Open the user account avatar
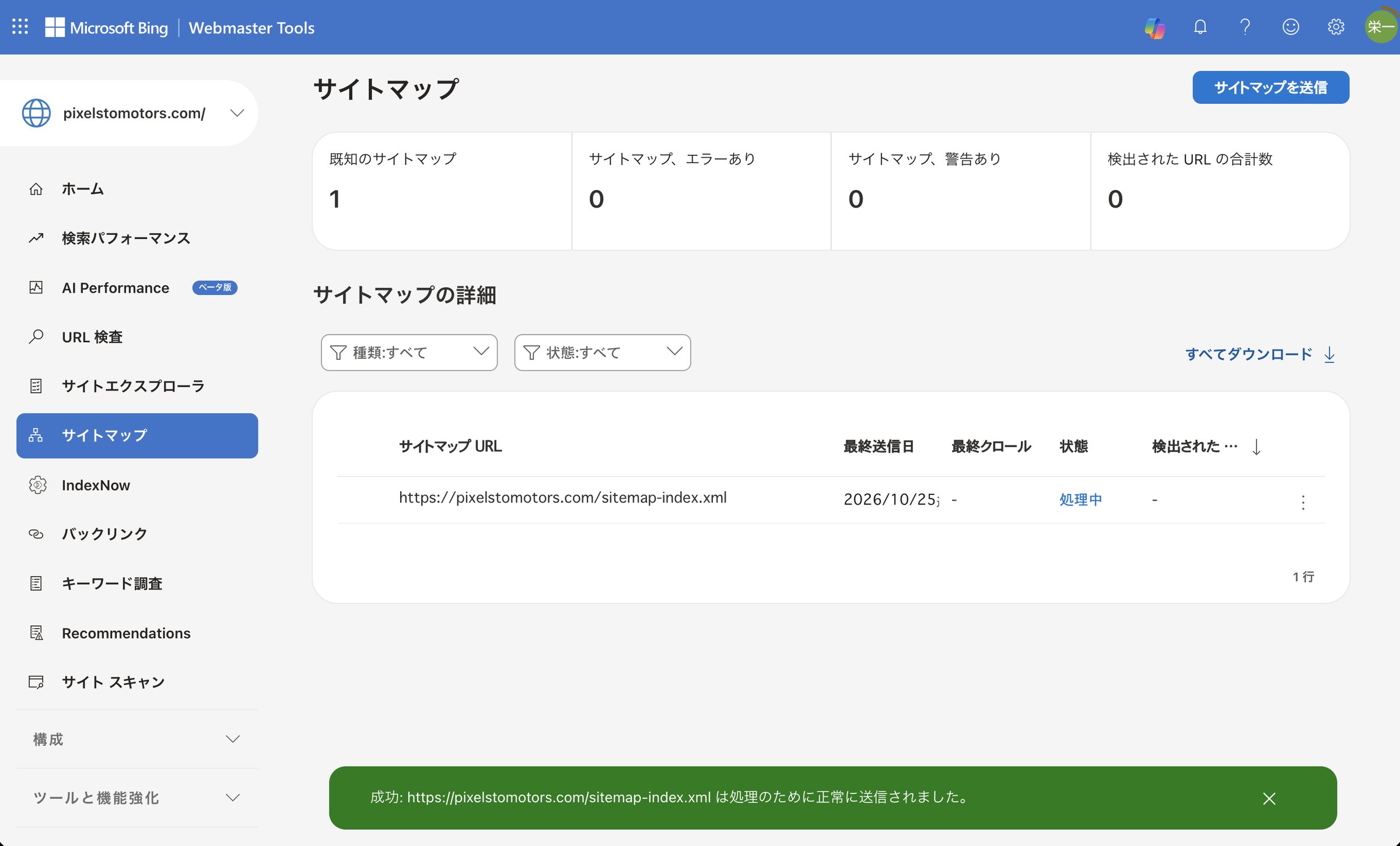Screen dimensions: 1400x846 point(1381,27)
